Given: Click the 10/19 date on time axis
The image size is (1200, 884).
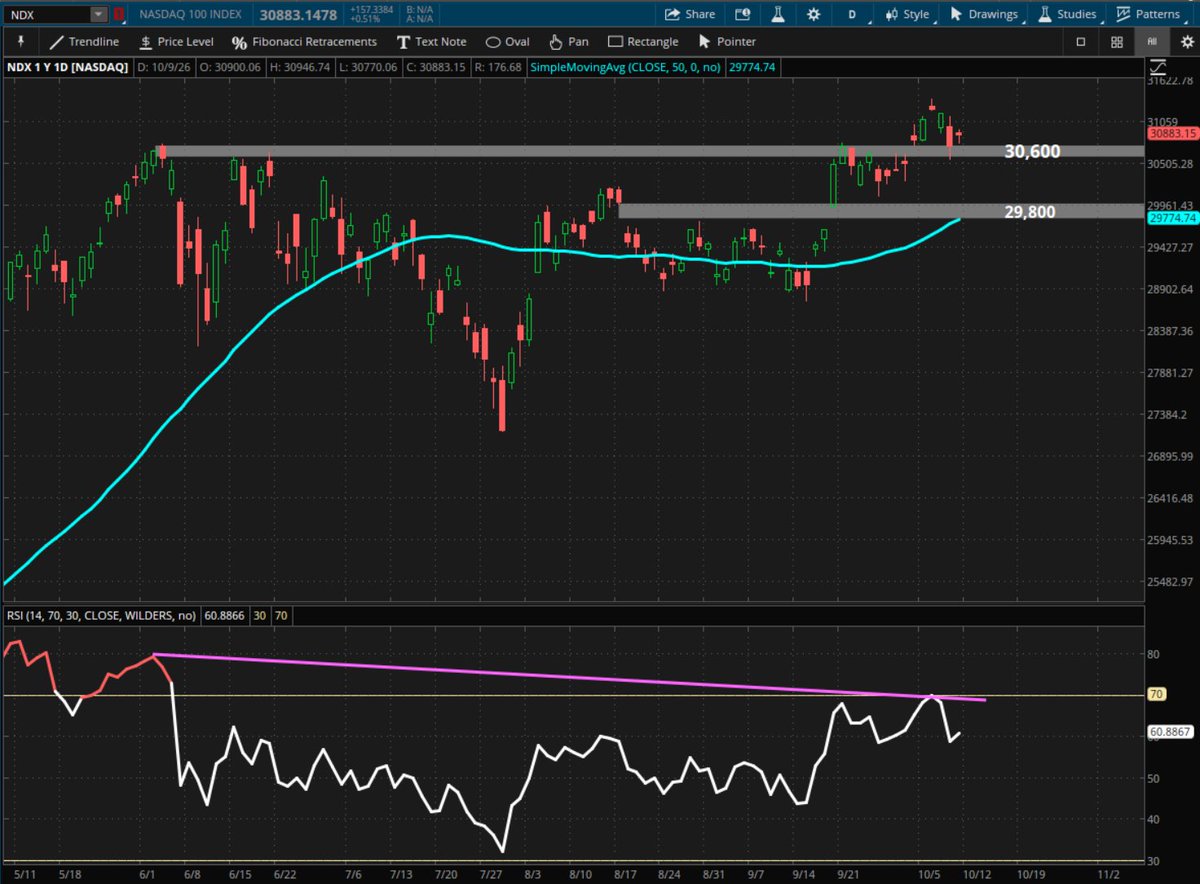Looking at the screenshot, I should point(1032,873).
